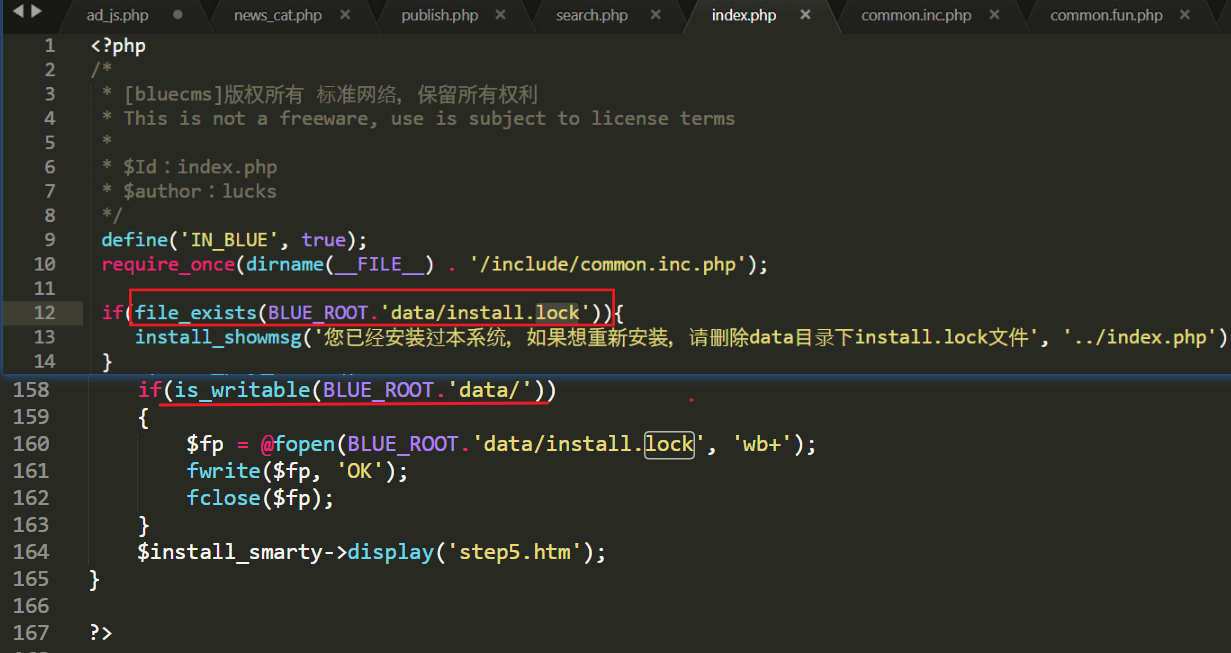The width and height of the screenshot is (1231, 653).
Task: Switch to the publish.php tab
Action: (439, 15)
